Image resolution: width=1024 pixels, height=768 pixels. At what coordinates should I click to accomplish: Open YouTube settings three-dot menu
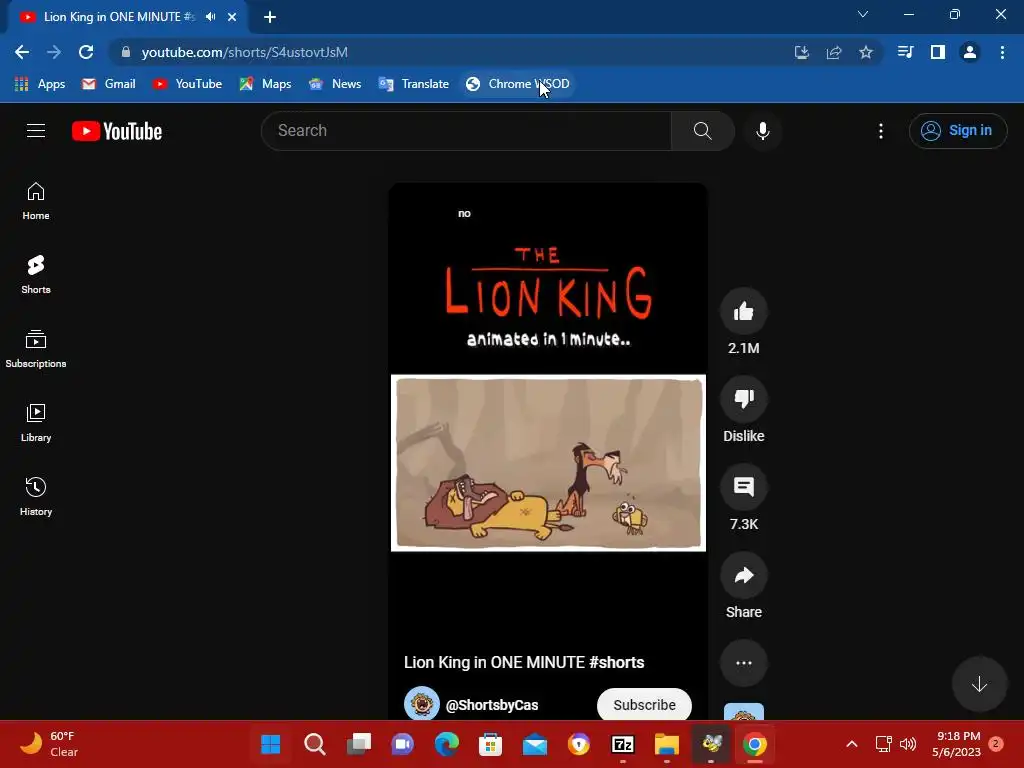pyautogui.click(x=881, y=131)
